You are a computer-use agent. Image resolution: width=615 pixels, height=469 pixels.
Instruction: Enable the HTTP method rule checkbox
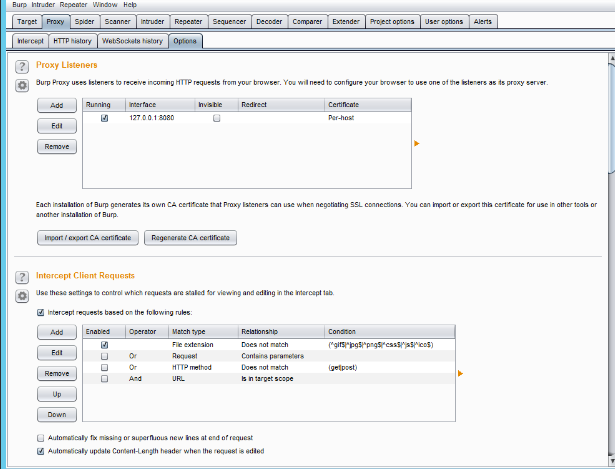[104, 367]
